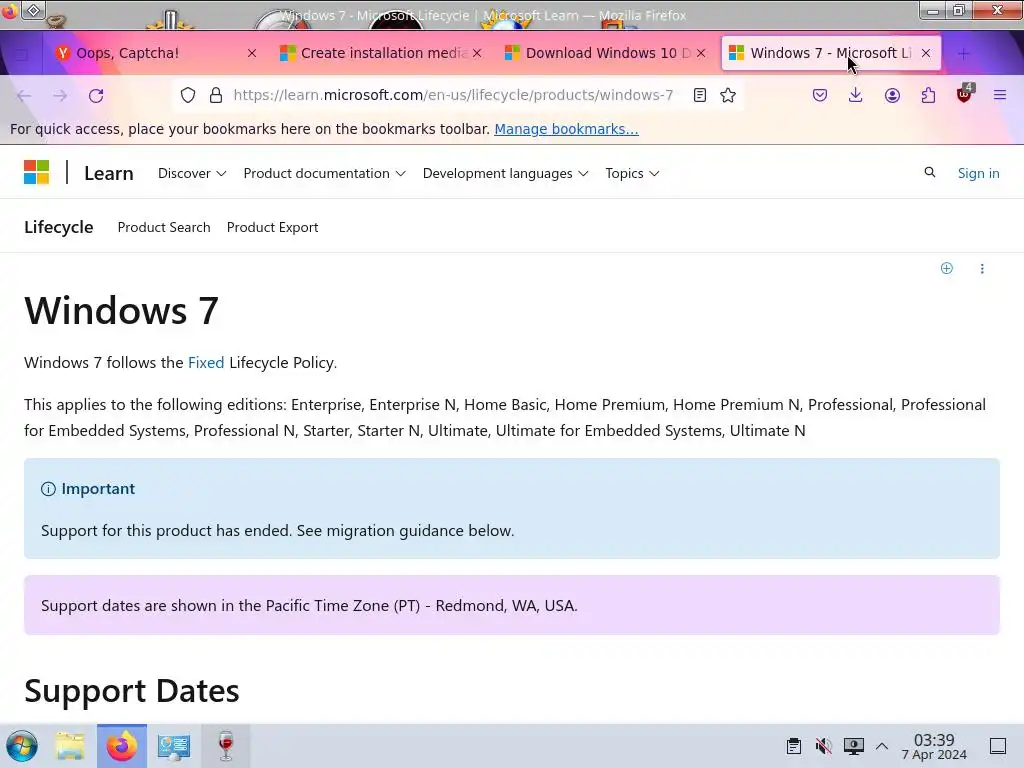Image resolution: width=1024 pixels, height=768 pixels.
Task: Click the Microsoft logo
Action: (37, 172)
